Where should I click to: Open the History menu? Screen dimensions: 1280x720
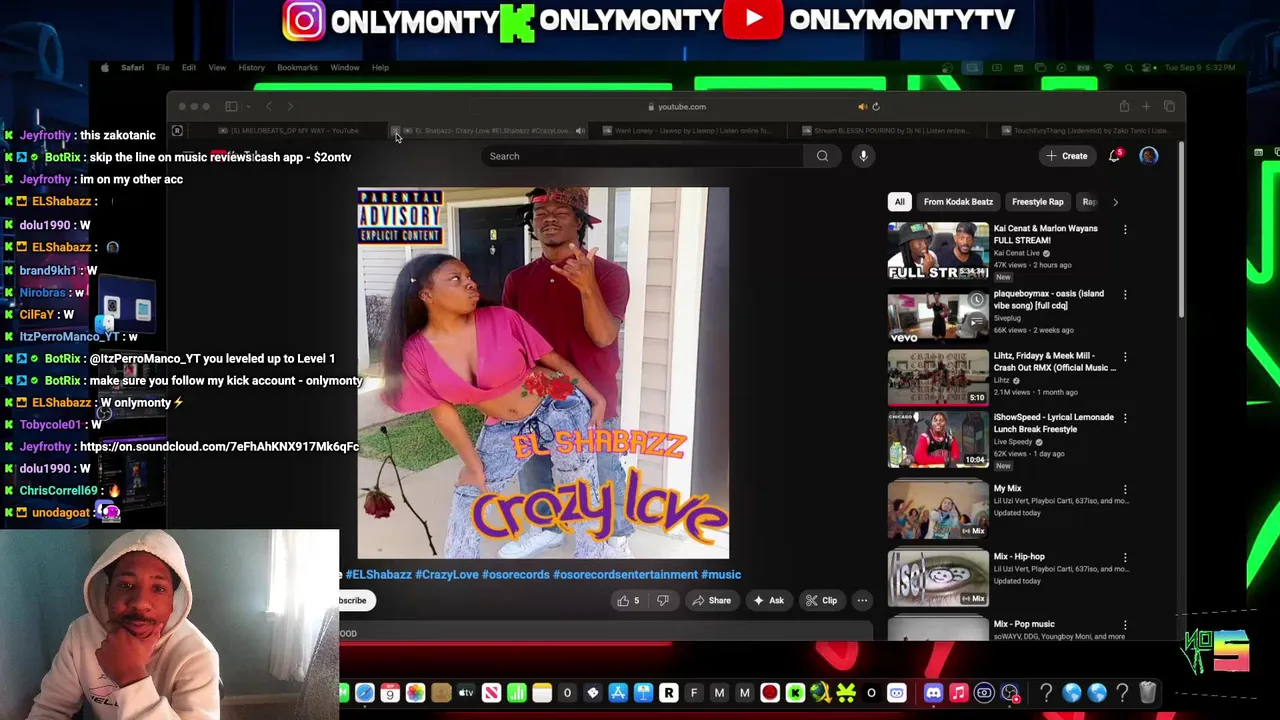pos(251,68)
